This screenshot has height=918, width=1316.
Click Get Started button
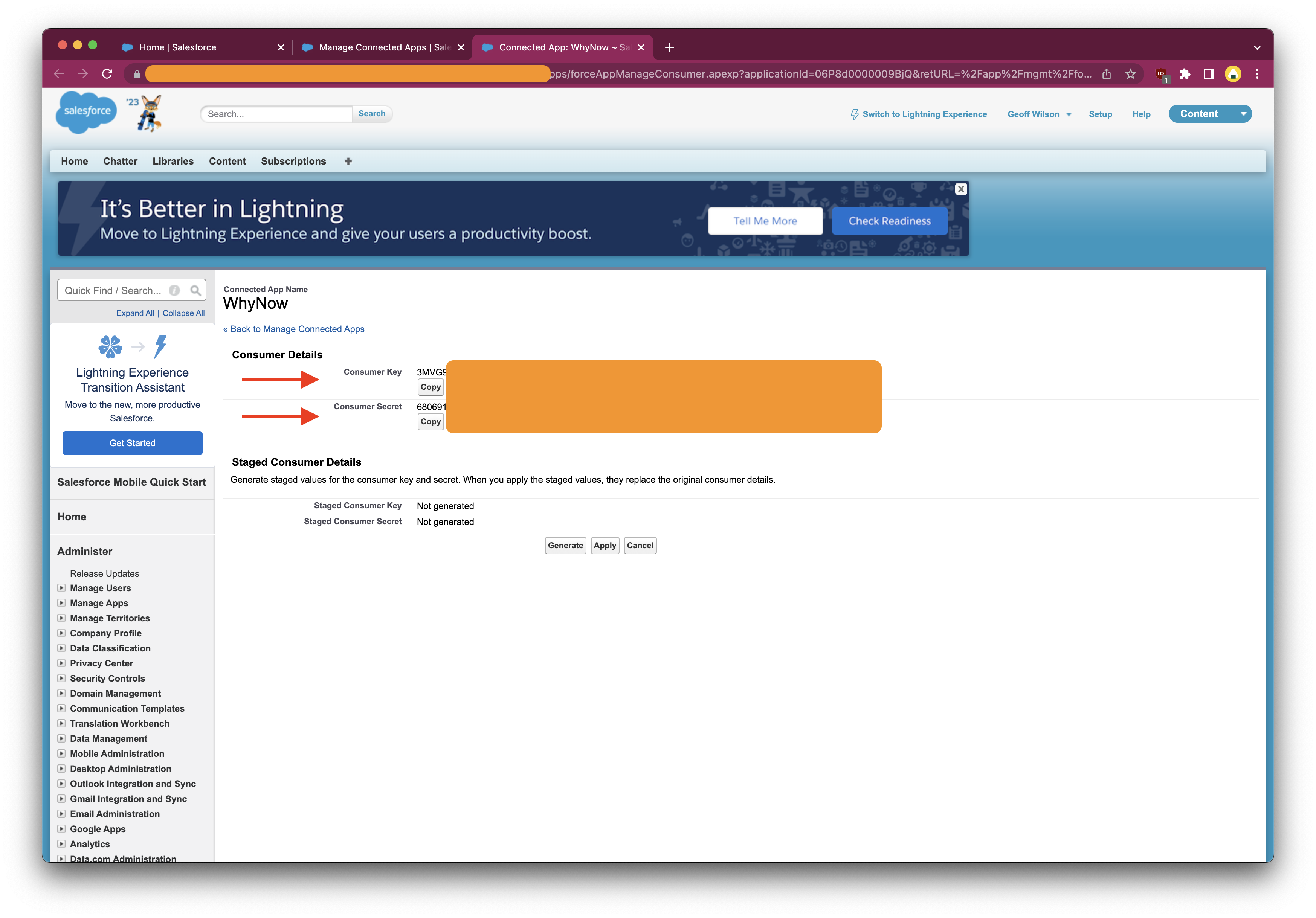tap(133, 443)
